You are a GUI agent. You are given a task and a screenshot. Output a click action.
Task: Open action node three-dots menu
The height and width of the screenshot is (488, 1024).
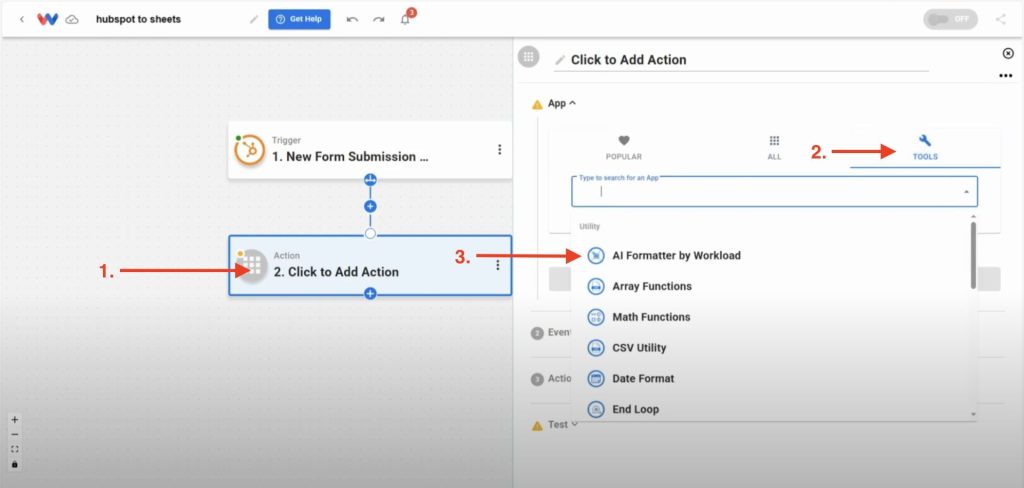pyautogui.click(x=498, y=265)
